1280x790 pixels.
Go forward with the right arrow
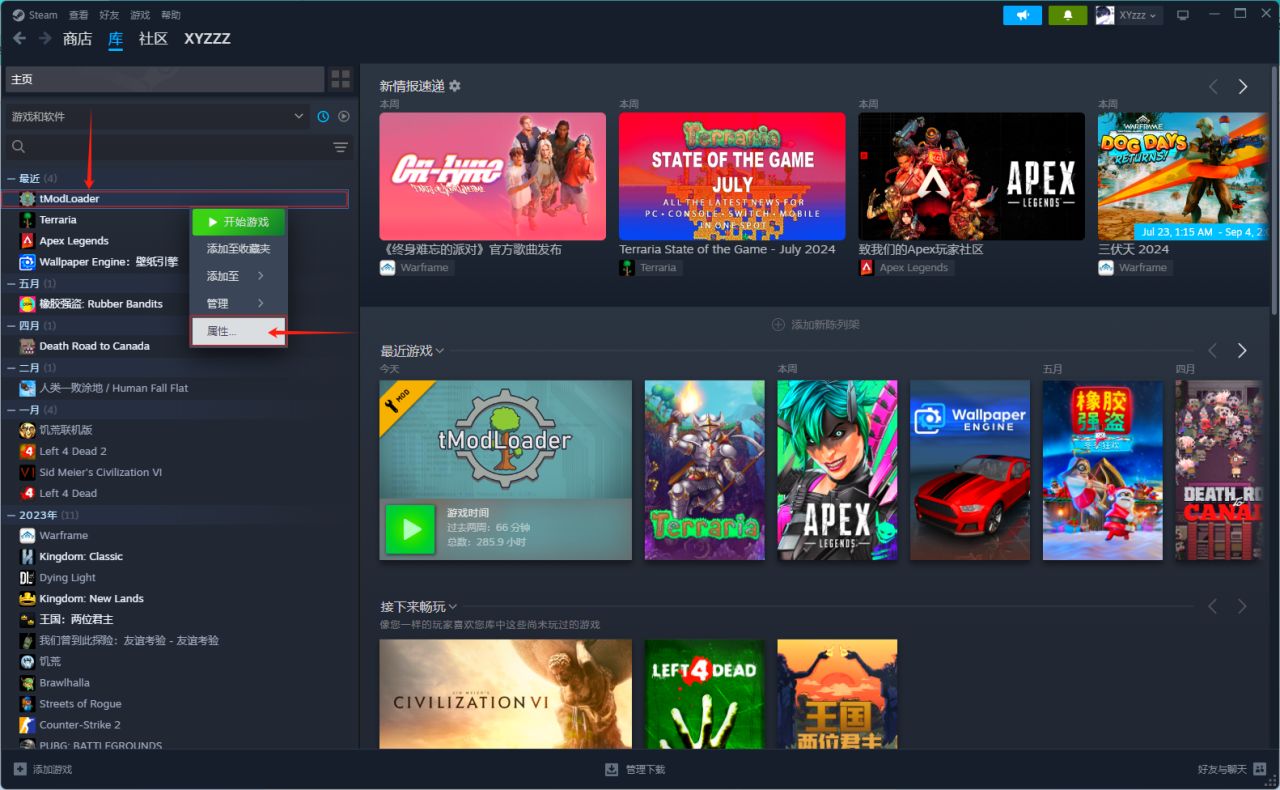(x=45, y=38)
